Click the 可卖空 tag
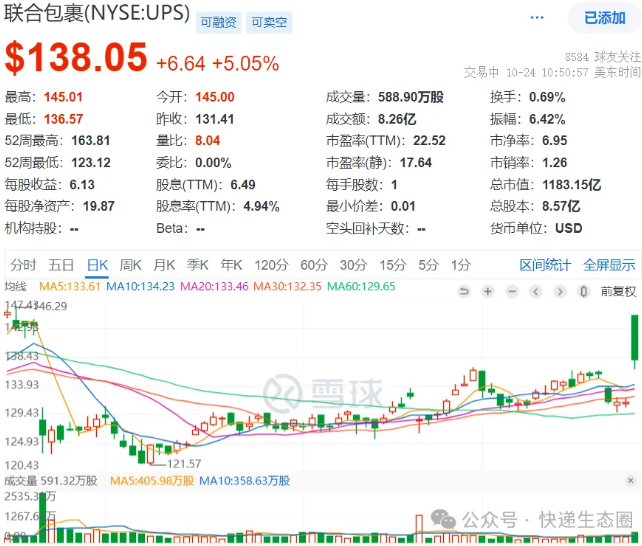Screen dimensions: 642x546 point(269,22)
